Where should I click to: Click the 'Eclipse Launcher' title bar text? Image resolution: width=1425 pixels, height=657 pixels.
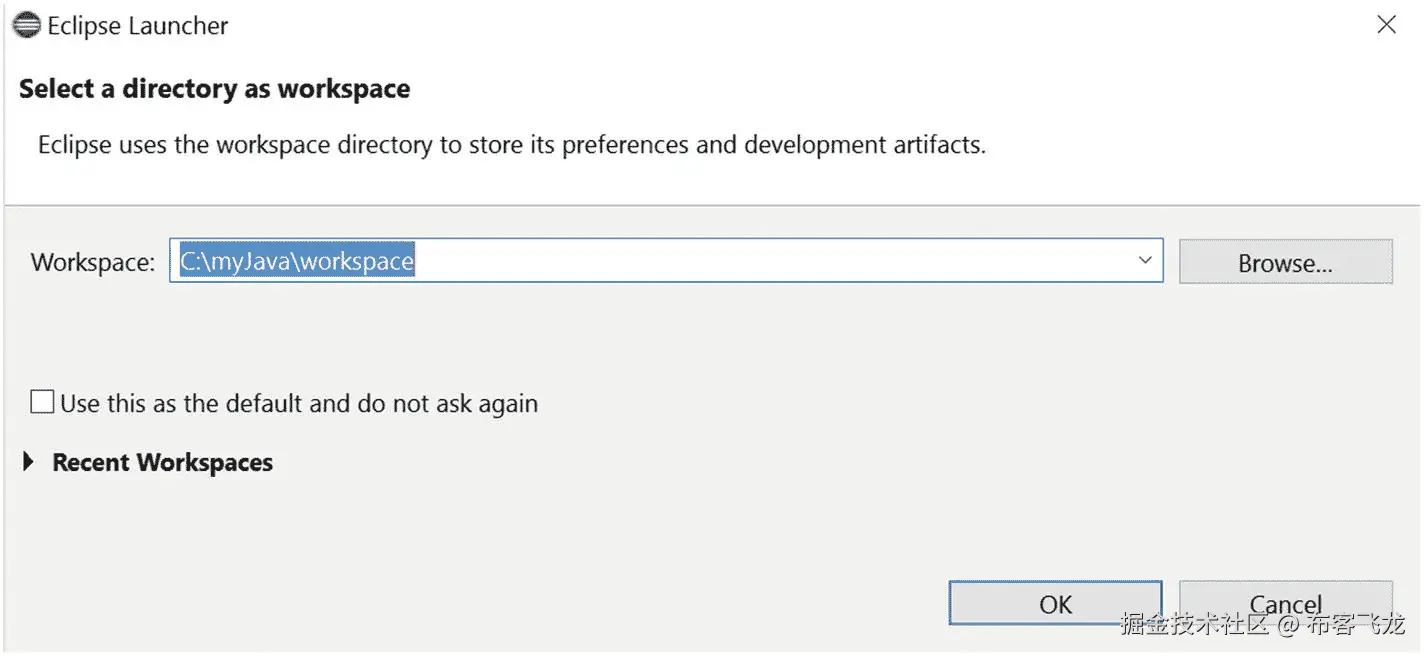[x=138, y=26]
